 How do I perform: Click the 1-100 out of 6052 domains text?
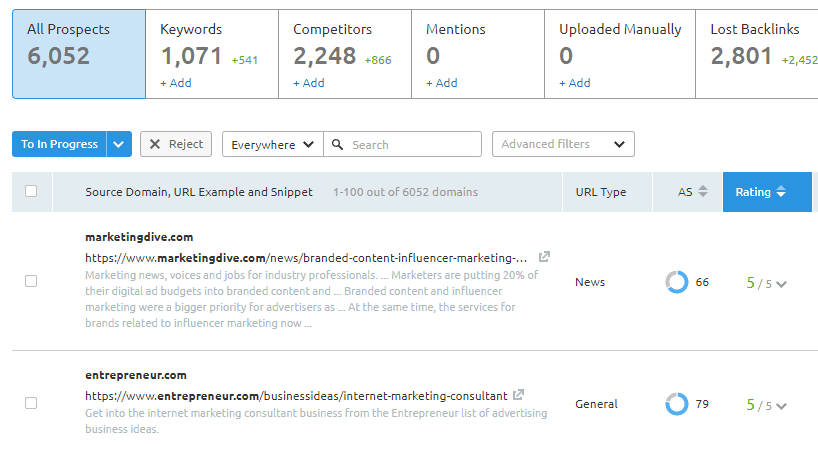coord(405,192)
